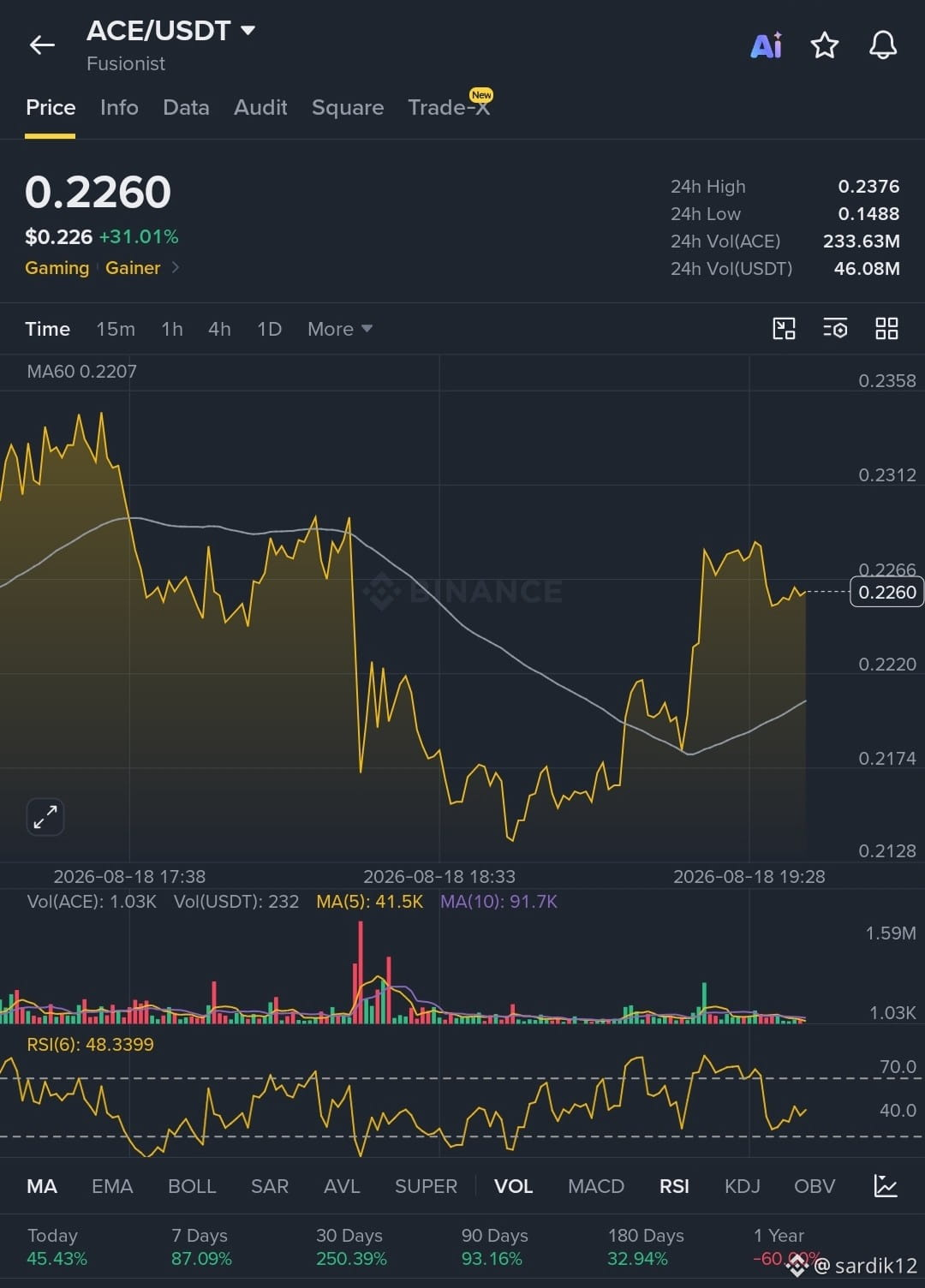Tap the 24h Vol(USDT) value 46.08M
Image resolution: width=925 pixels, height=1288 pixels.
click(x=867, y=269)
